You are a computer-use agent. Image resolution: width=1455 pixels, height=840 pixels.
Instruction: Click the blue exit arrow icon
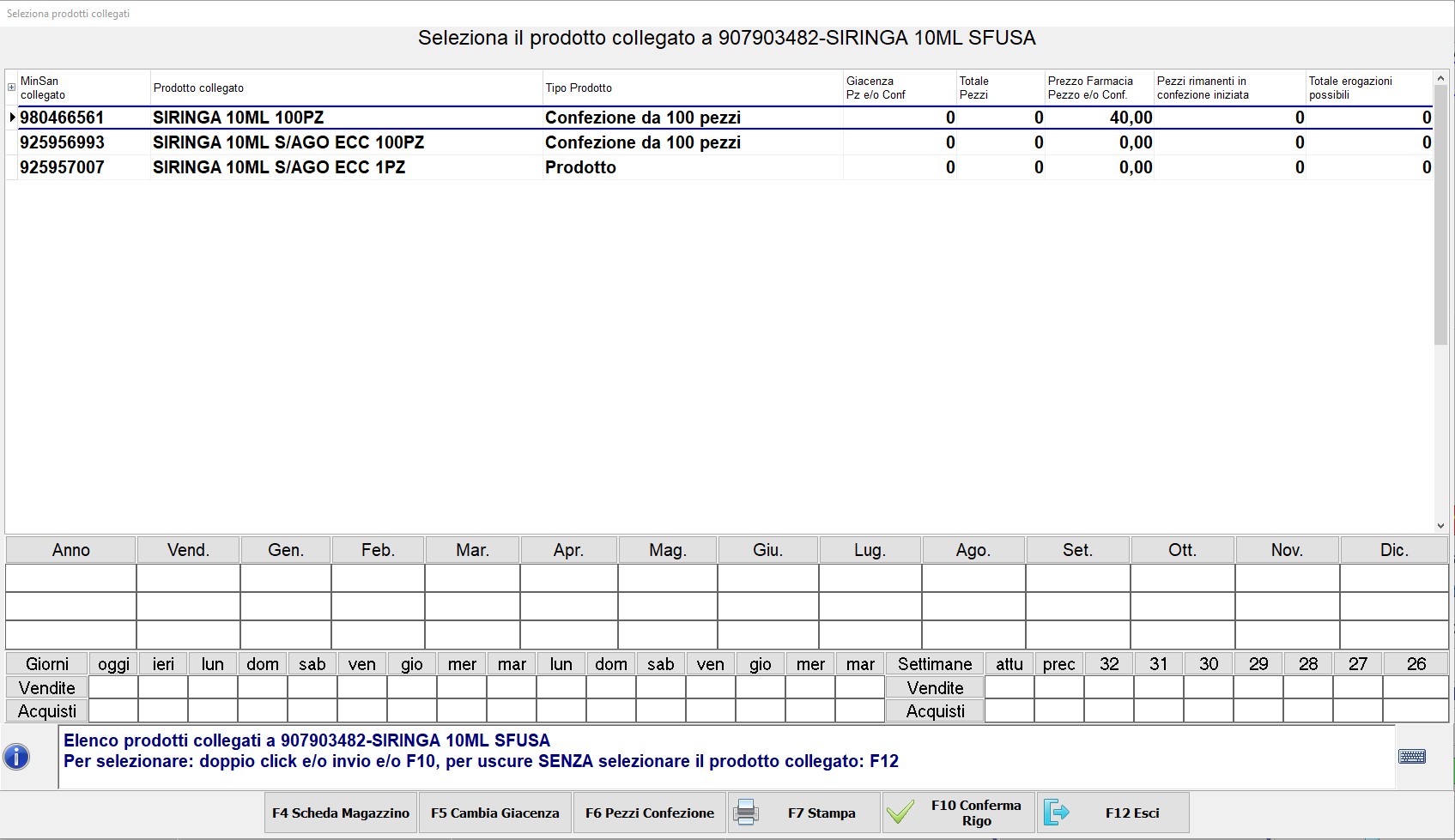[x=1056, y=813]
